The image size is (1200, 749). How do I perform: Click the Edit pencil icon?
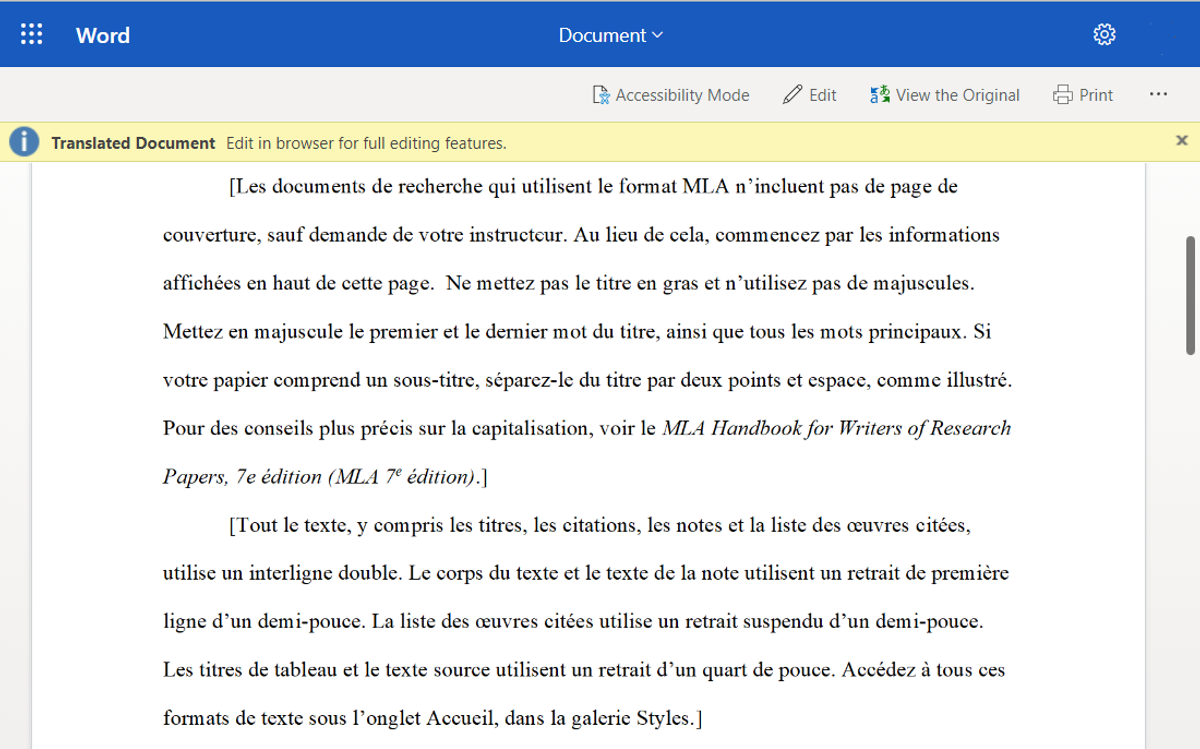(791, 94)
